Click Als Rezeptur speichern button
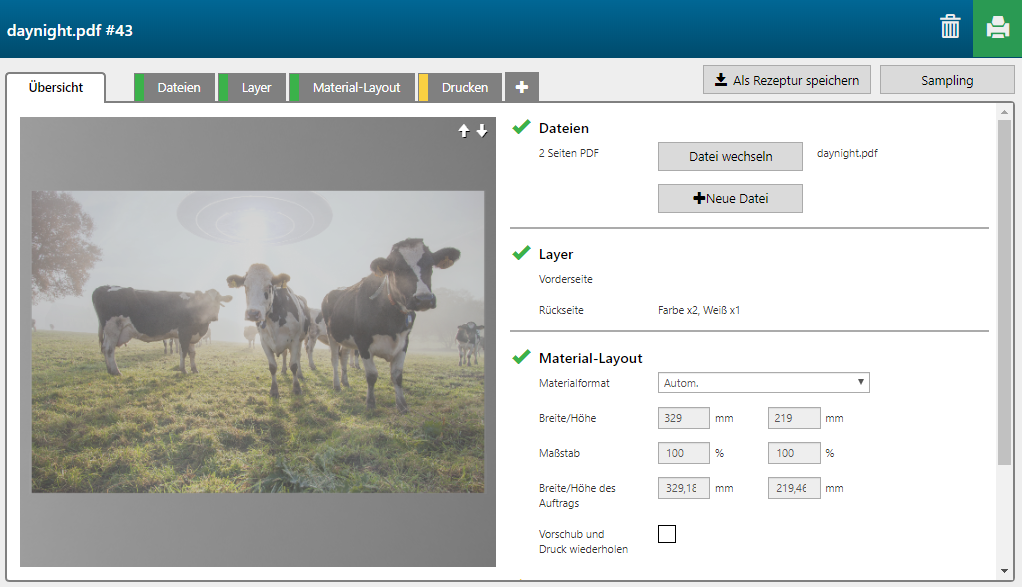The width and height of the screenshot is (1022, 587). pyautogui.click(x=787, y=80)
